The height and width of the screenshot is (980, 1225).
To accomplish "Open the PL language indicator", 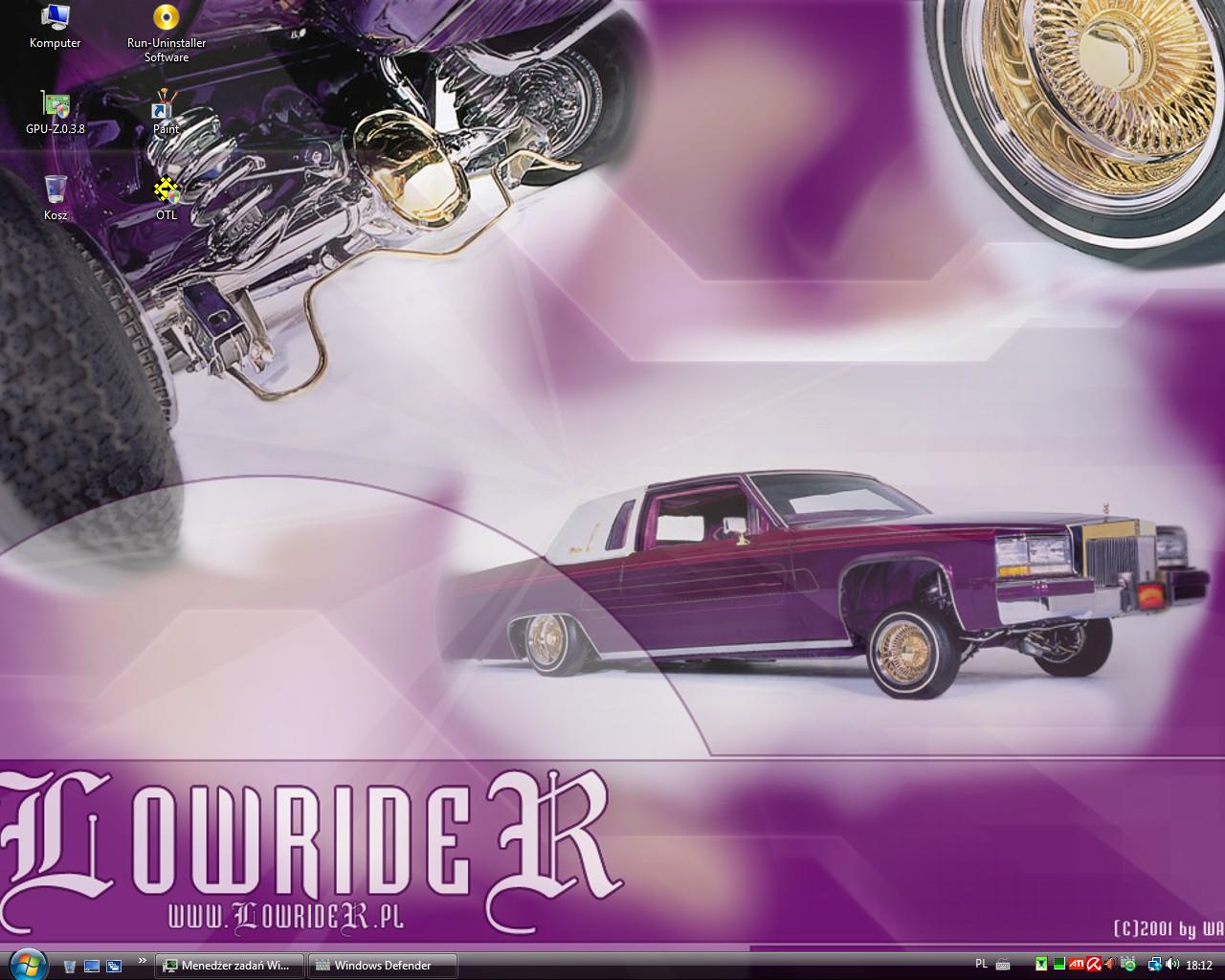I will click(x=981, y=964).
